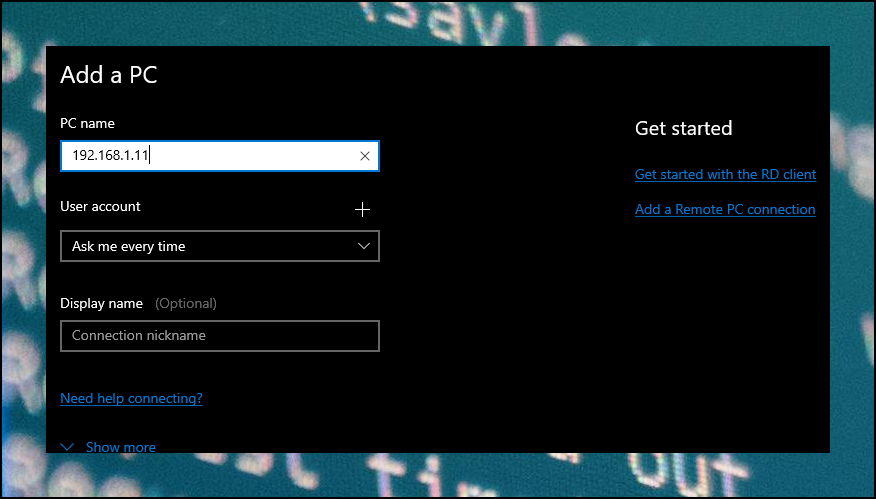
Task: Open the 'Ask me every time' dropdown
Action: [x=220, y=246]
